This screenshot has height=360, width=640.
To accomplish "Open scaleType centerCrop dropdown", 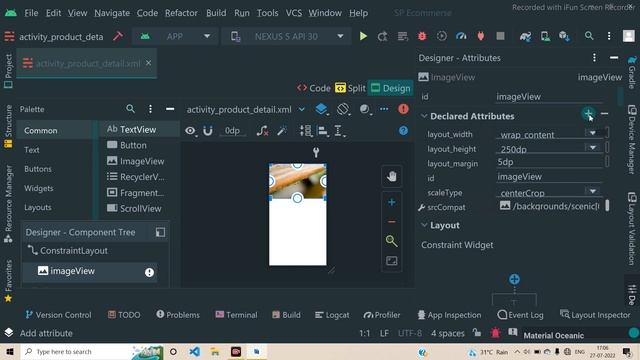I will click(x=593, y=191).
